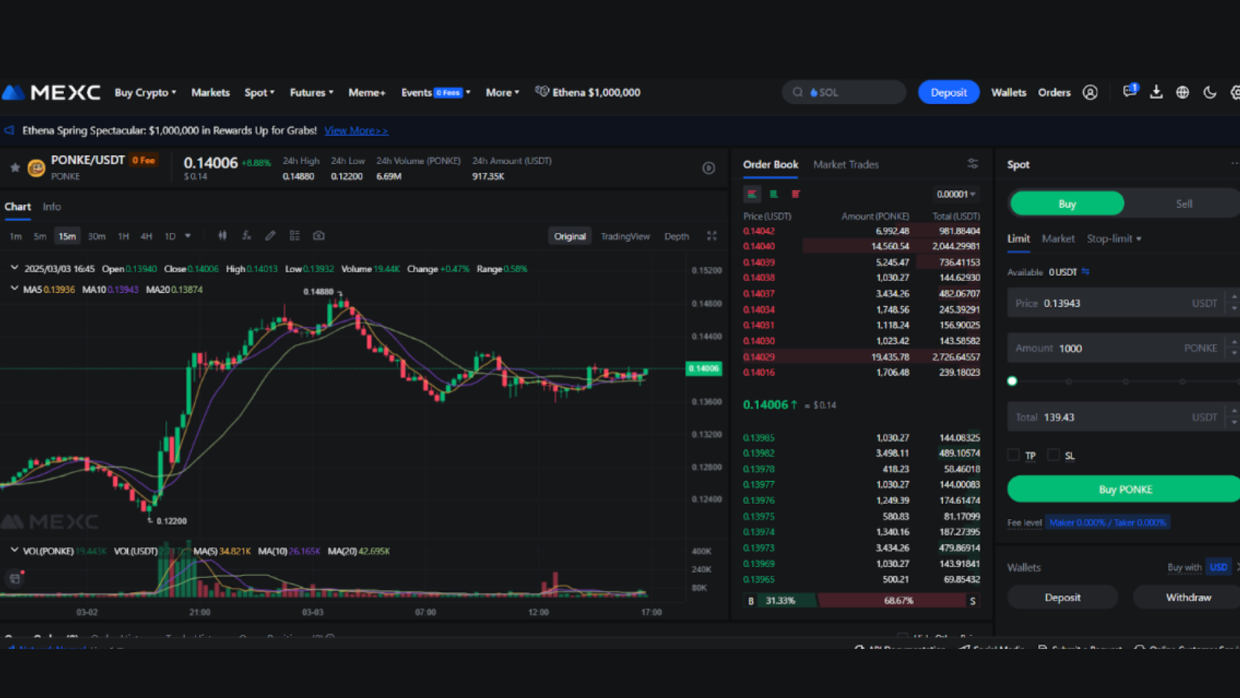The image size is (1240, 698).
Task: Open the Meme+ menu
Action: pyautogui.click(x=367, y=92)
